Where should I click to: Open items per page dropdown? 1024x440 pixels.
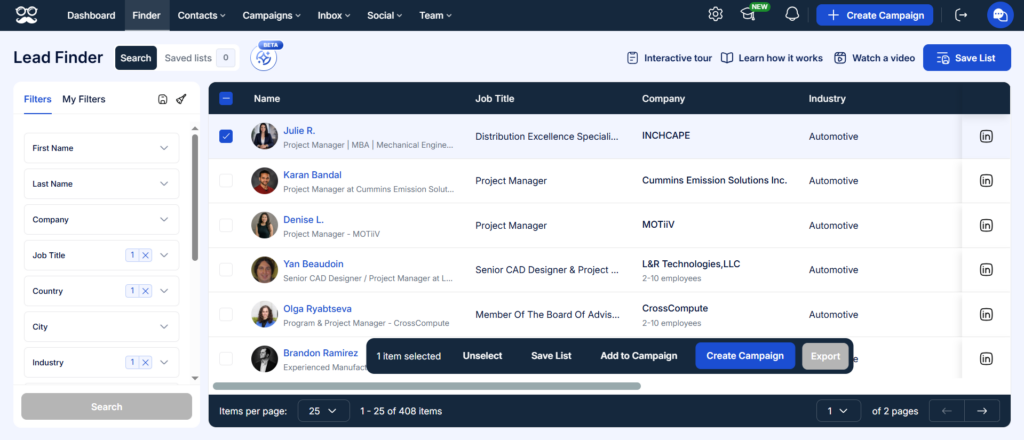click(324, 411)
